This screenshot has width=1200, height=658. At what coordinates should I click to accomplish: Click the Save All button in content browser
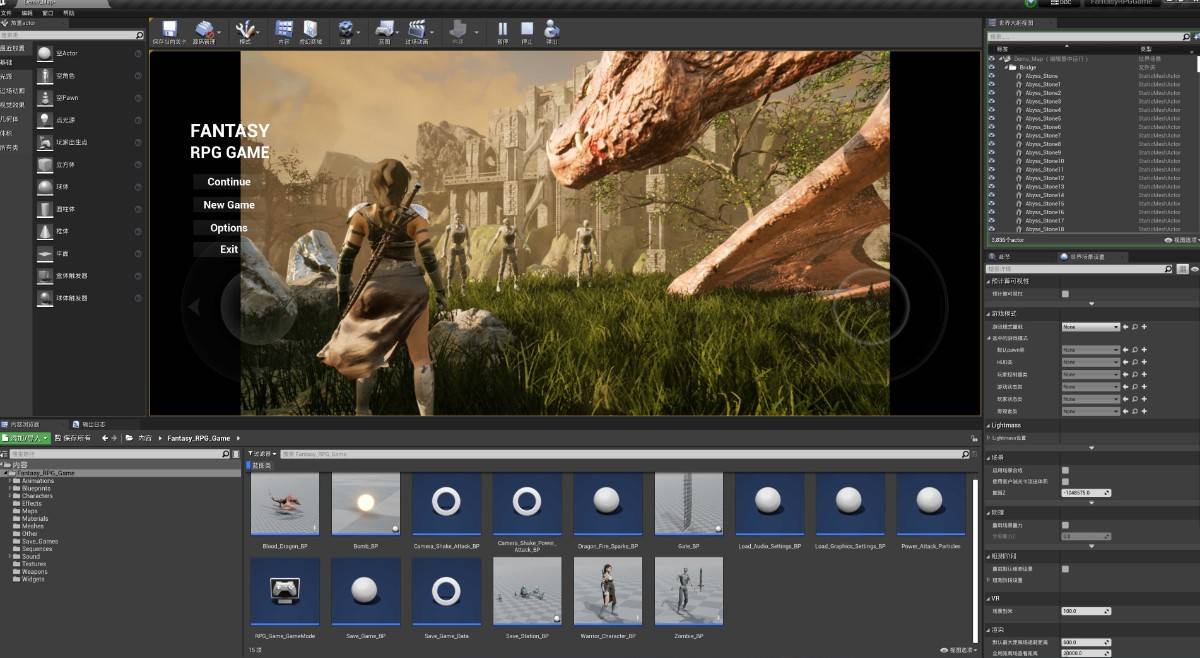(73, 438)
